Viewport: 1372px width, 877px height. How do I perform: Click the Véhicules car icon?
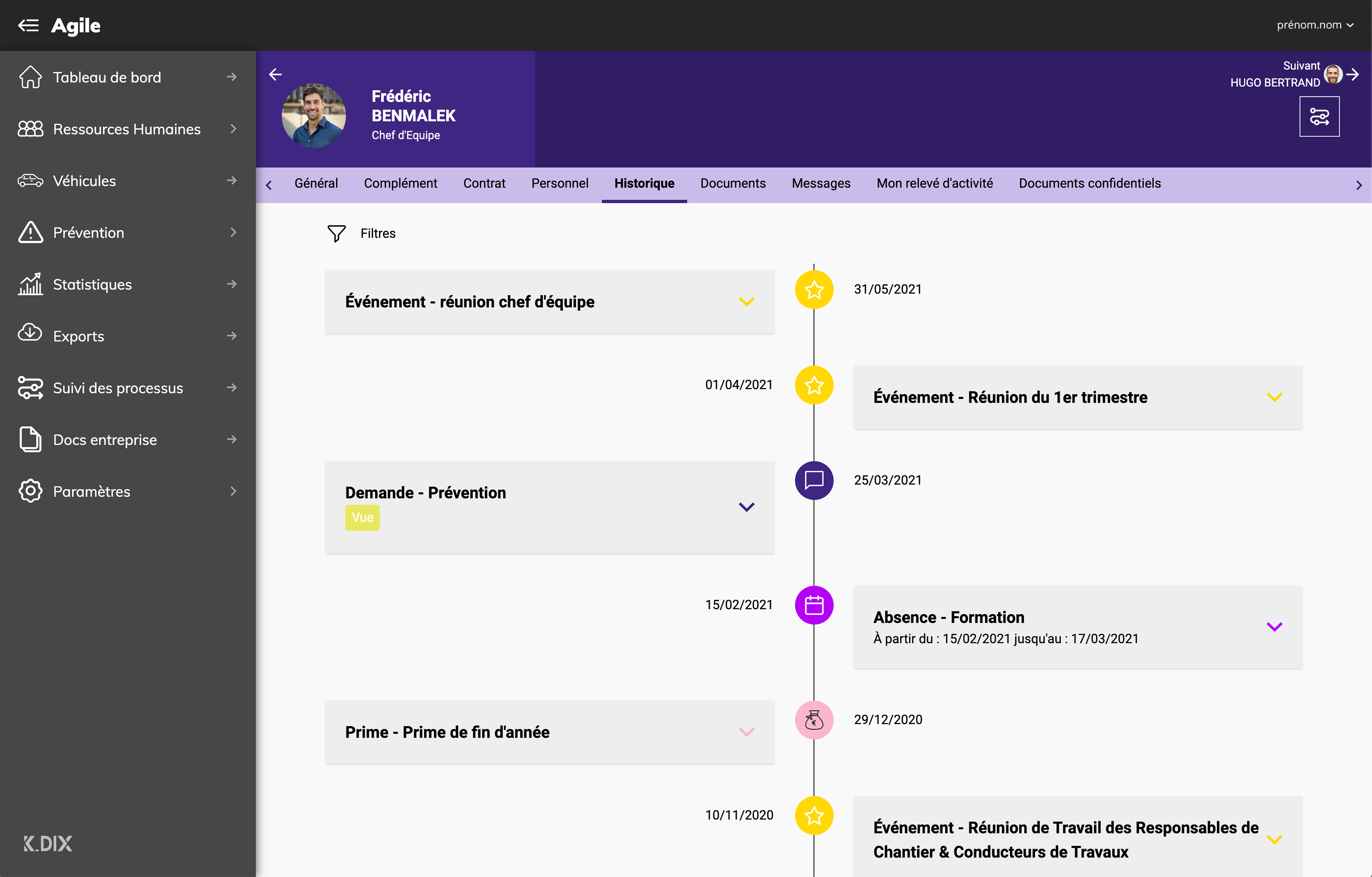tap(30, 181)
